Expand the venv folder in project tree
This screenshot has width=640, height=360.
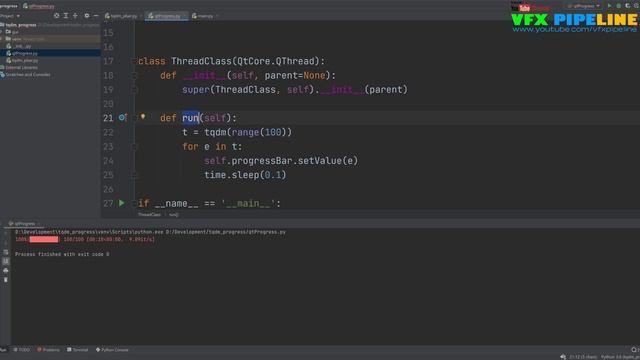(x=2, y=39)
